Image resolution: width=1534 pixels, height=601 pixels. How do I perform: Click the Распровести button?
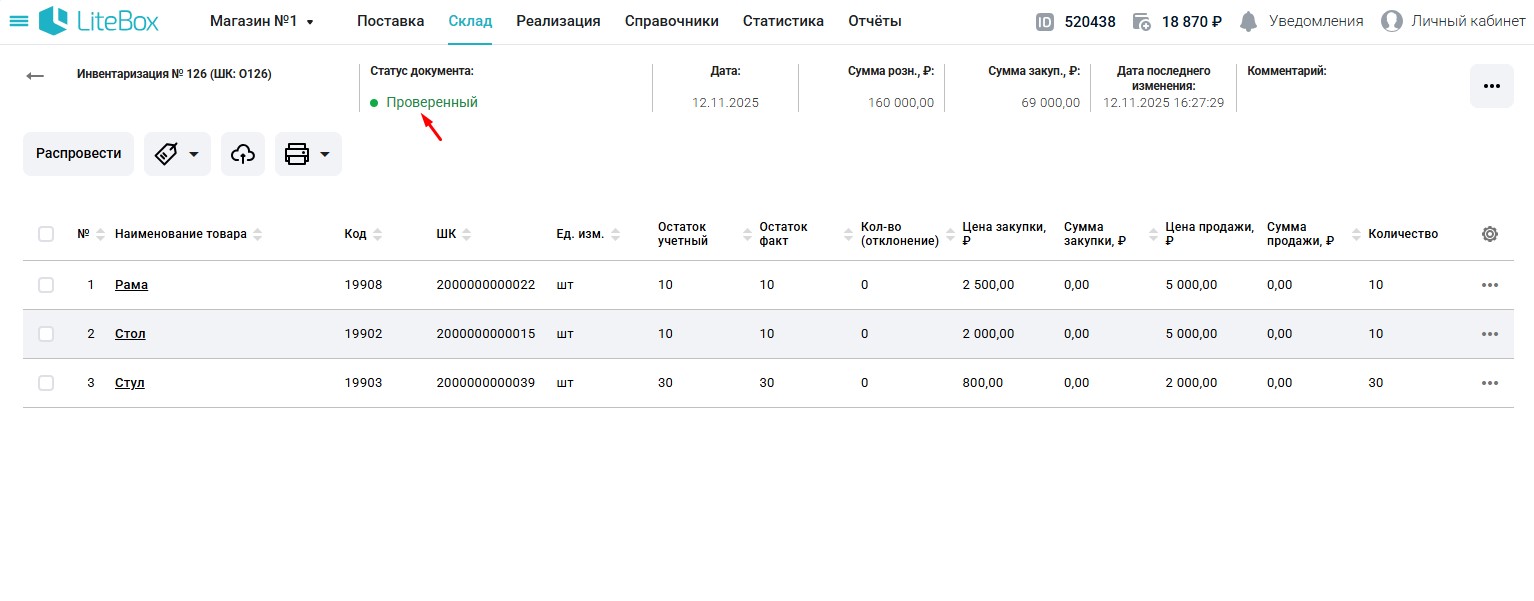coord(78,154)
